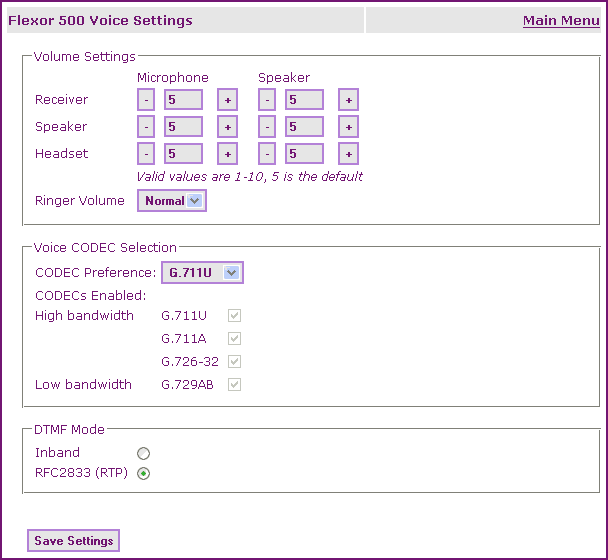Click the Headset row label

coord(62,154)
